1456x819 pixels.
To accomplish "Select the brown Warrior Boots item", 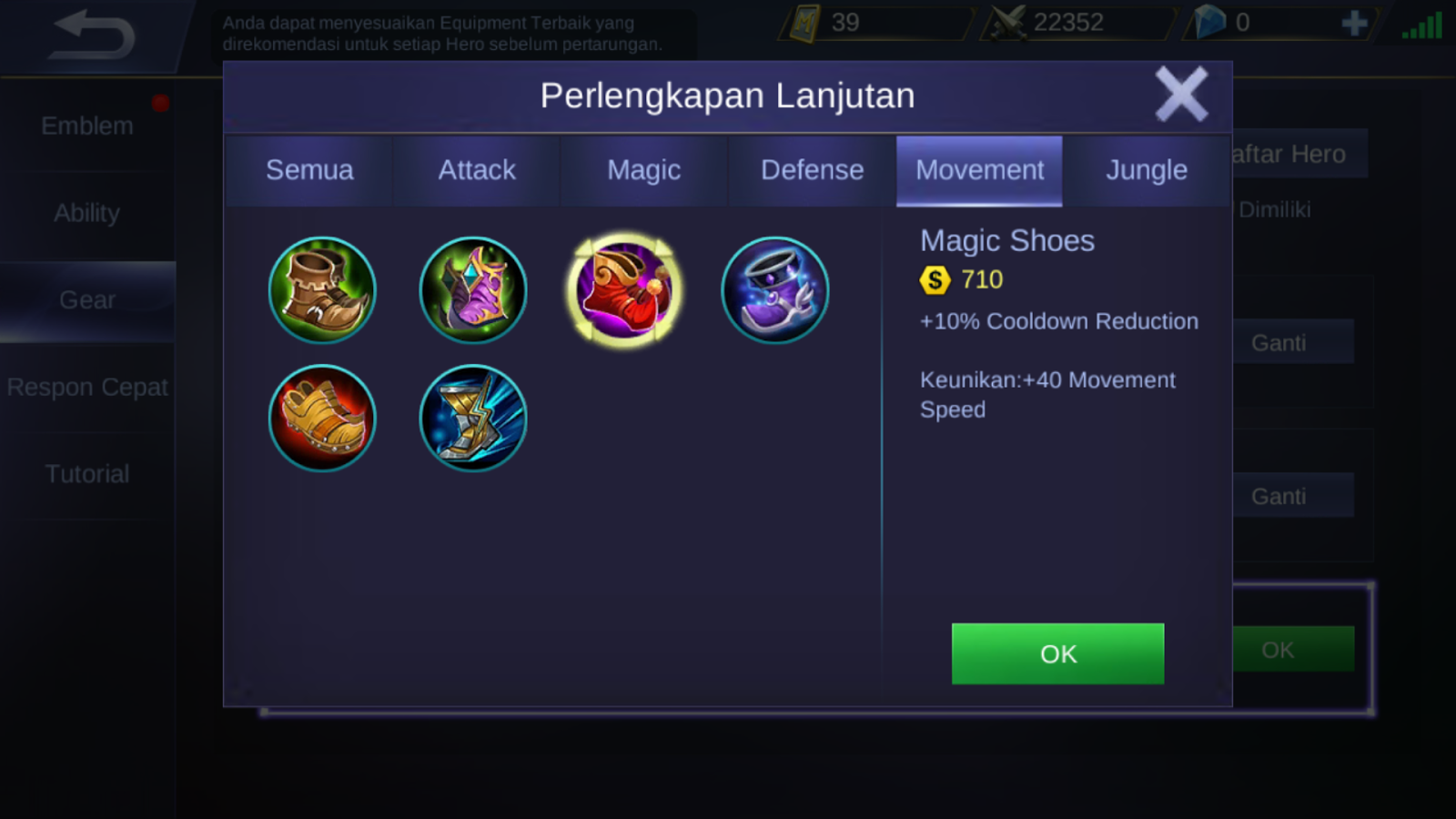I will pyautogui.click(x=322, y=290).
